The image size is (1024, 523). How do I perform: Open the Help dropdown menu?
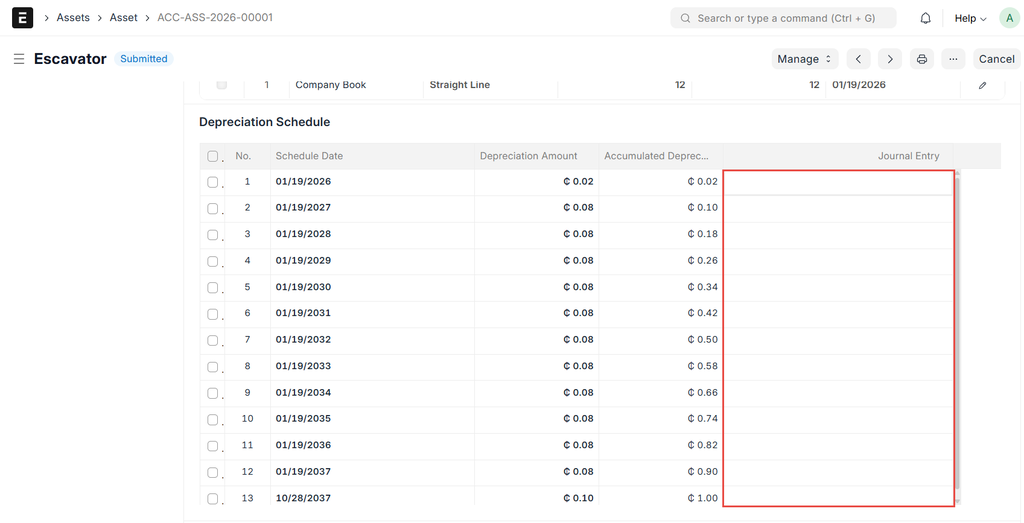pos(969,18)
